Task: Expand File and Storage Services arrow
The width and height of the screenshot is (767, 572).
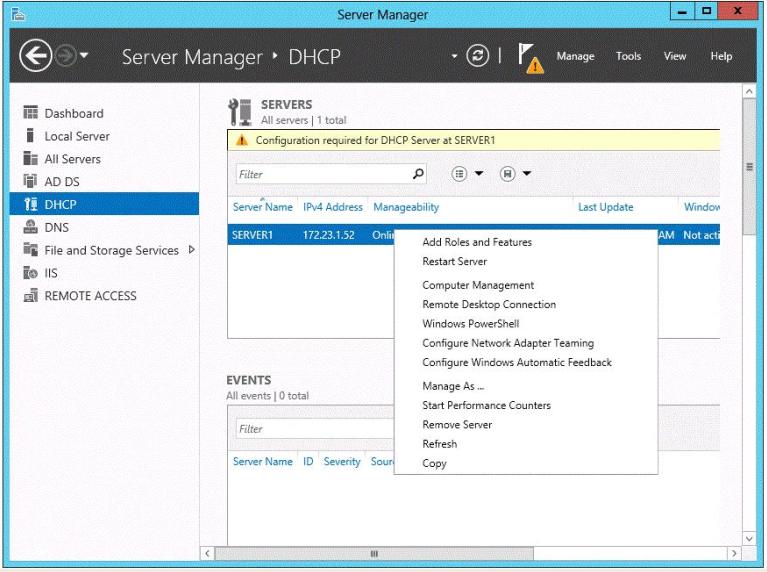Action: point(192,250)
